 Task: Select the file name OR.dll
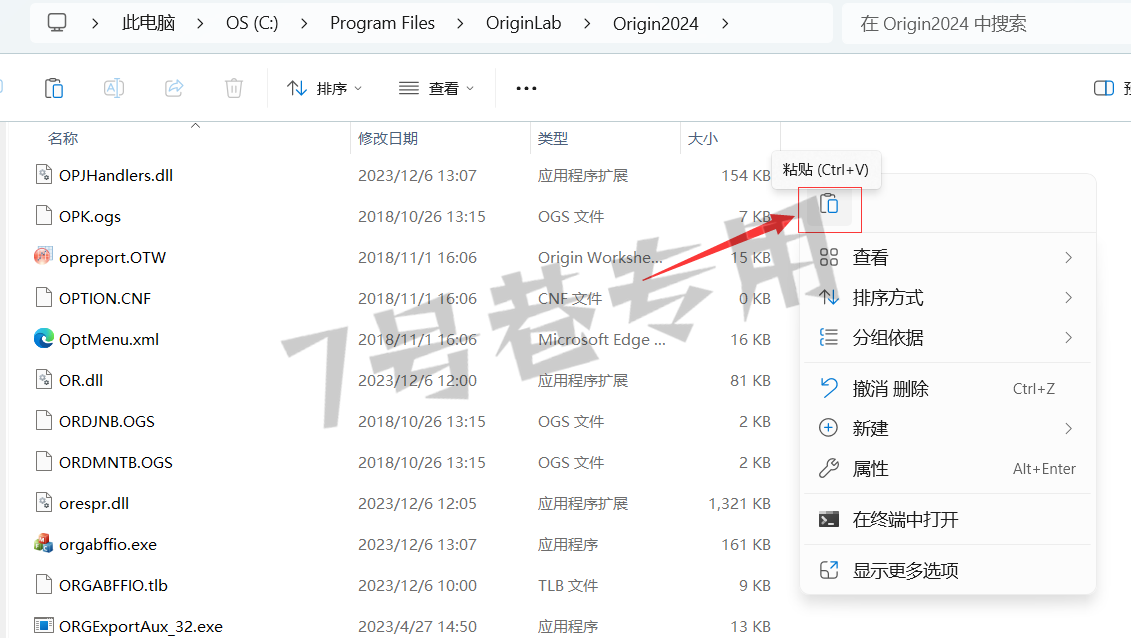pos(81,380)
